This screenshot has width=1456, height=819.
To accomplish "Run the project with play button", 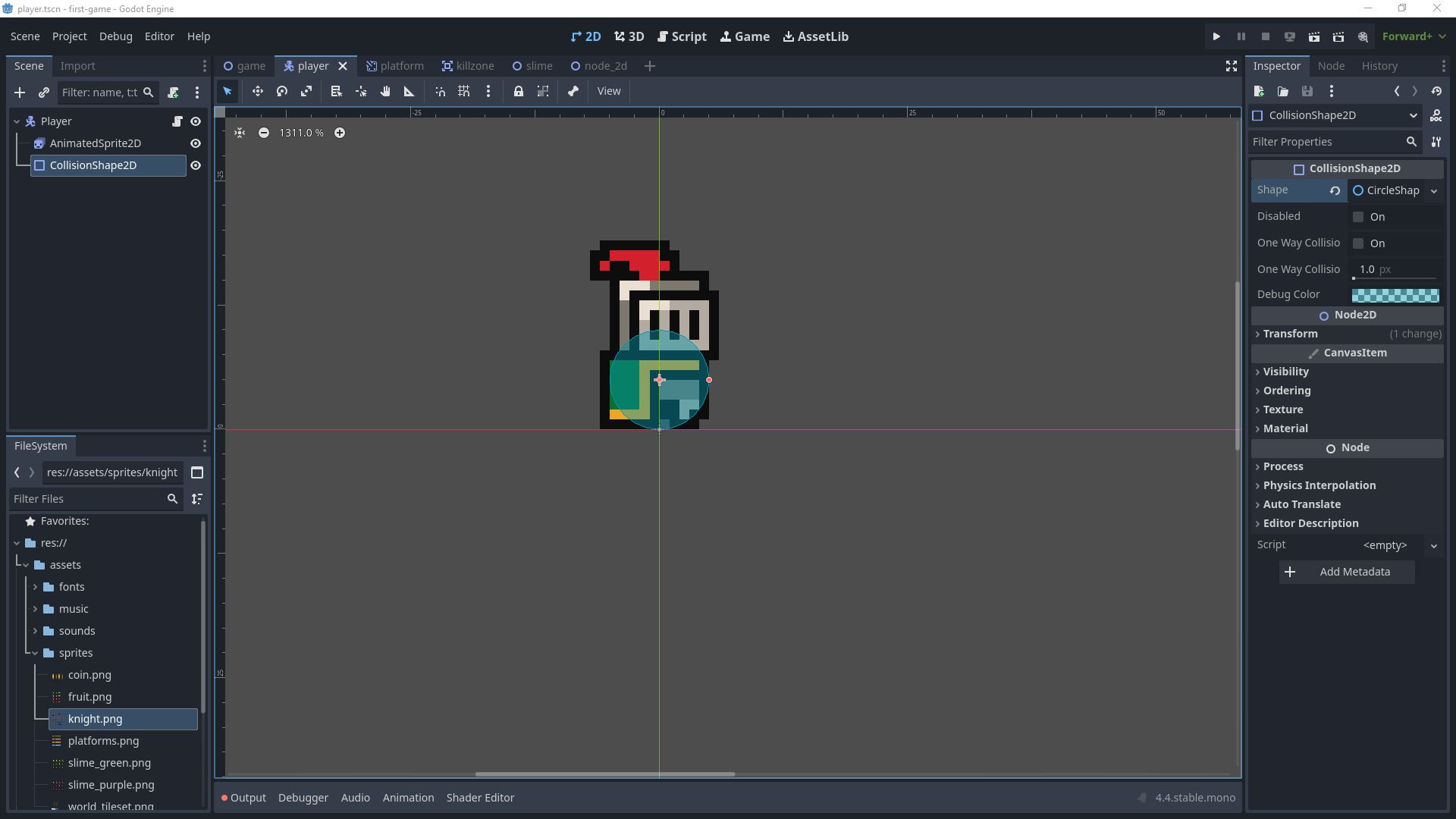I will [1216, 36].
